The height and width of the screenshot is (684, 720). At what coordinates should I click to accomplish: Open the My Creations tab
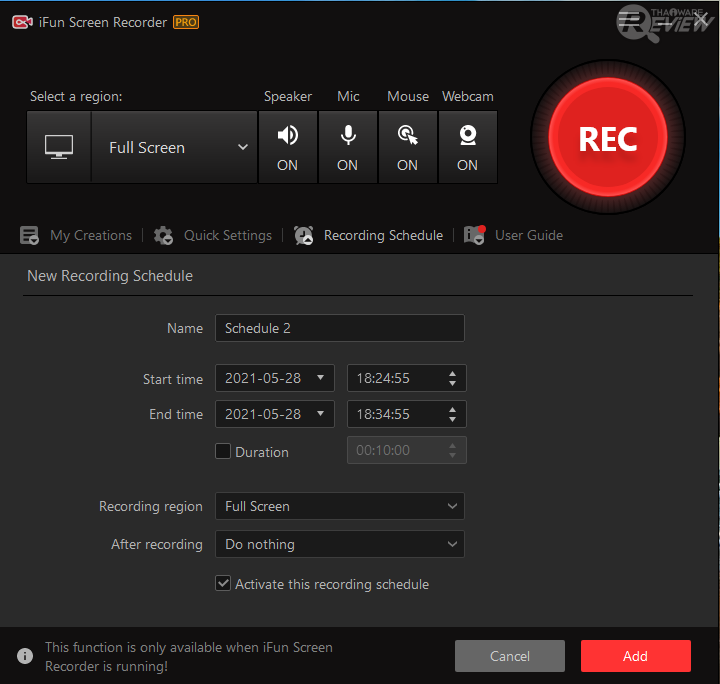pos(91,235)
